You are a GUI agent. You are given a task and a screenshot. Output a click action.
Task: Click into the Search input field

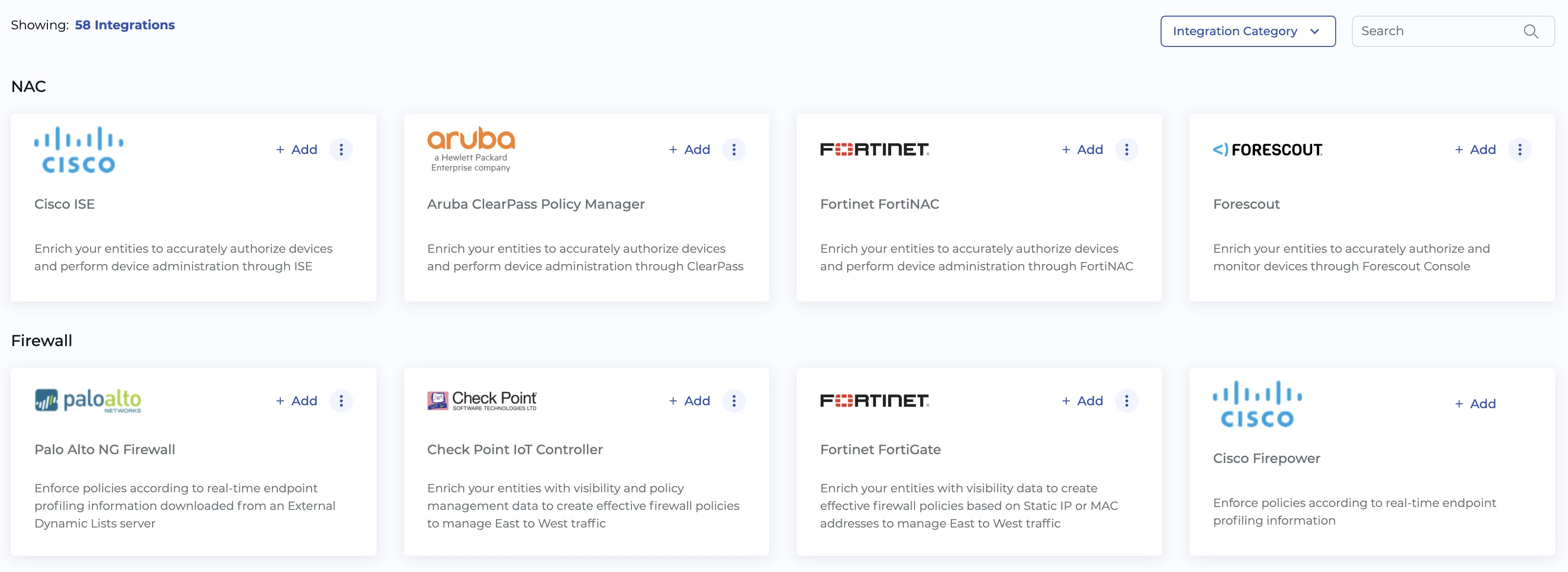[1436, 31]
